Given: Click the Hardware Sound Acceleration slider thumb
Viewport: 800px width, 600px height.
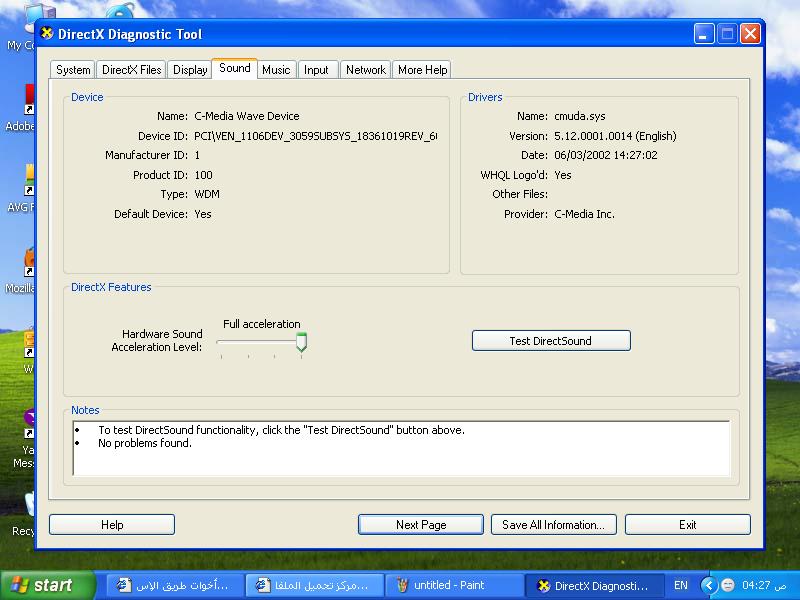Looking at the screenshot, I should click(x=302, y=342).
